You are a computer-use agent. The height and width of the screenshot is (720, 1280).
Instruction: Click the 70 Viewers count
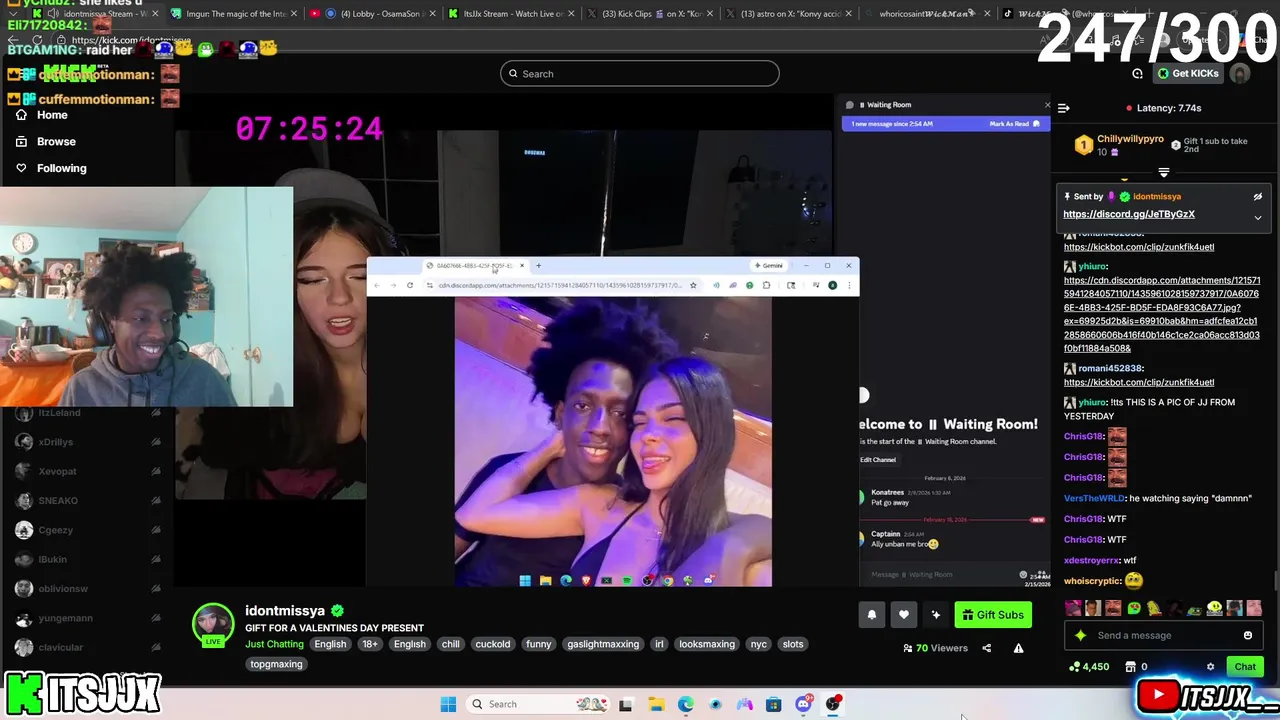click(x=935, y=648)
